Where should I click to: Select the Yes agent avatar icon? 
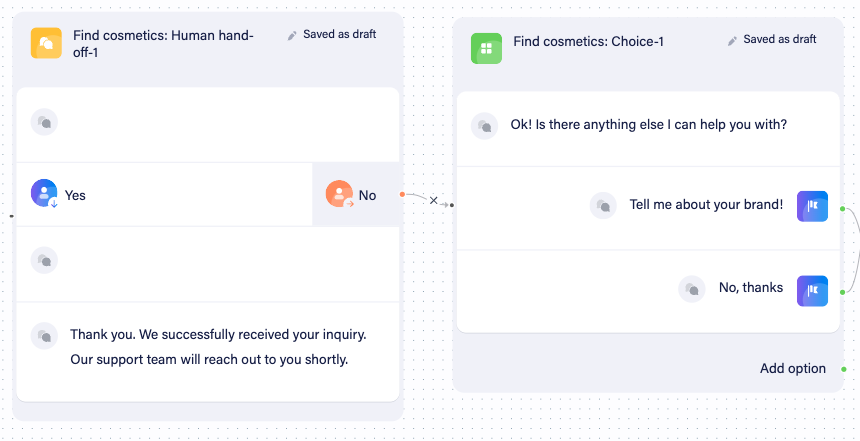pos(44,193)
